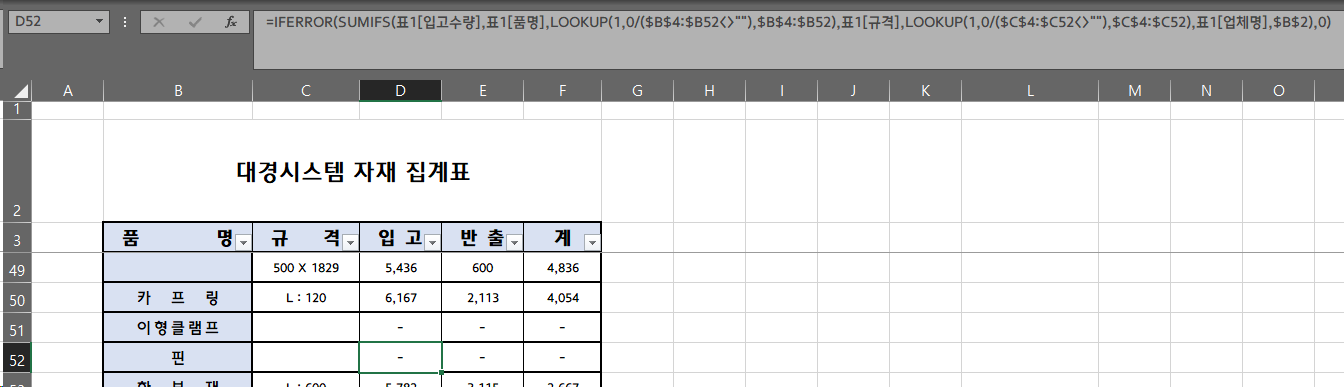
Task: Select column D header
Action: tap(400, 91)
